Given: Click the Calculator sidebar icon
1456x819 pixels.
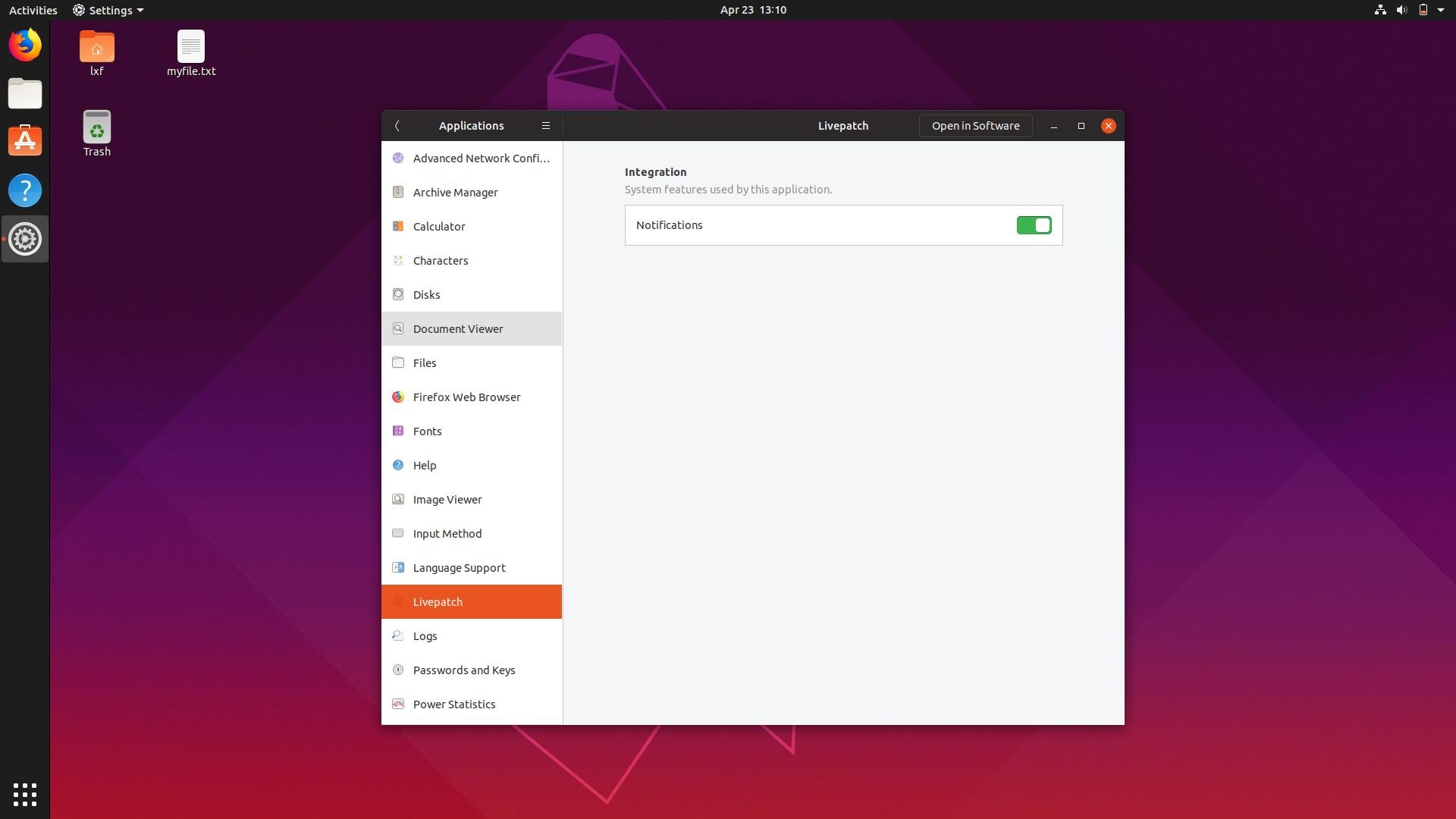Looking at the screenshot, I should pyautogui.click(x=398, y=226).
